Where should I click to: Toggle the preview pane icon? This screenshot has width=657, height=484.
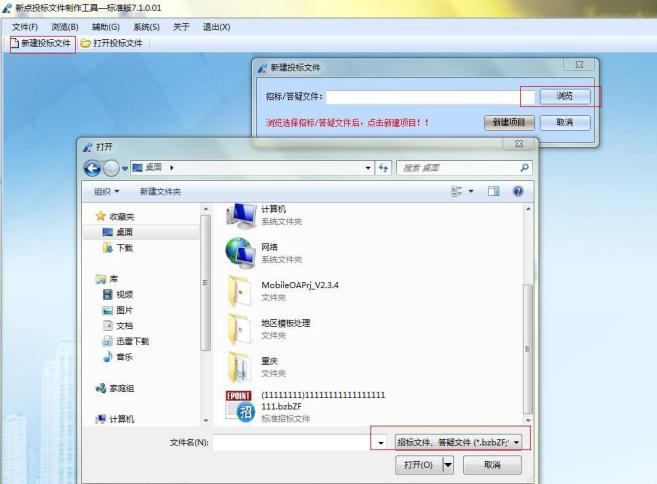(x=494, y=192)
